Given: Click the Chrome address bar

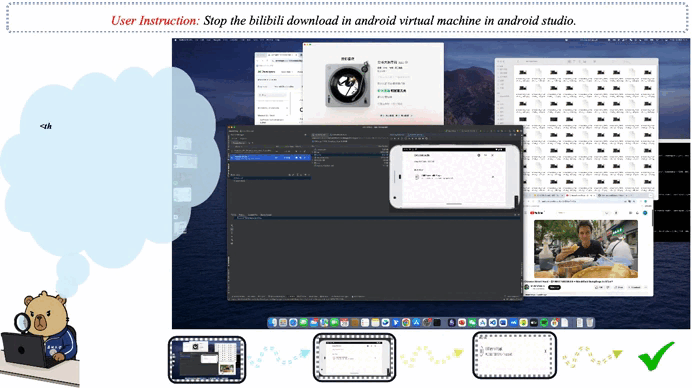Looking at the screenshot, I should click(581, 201).
